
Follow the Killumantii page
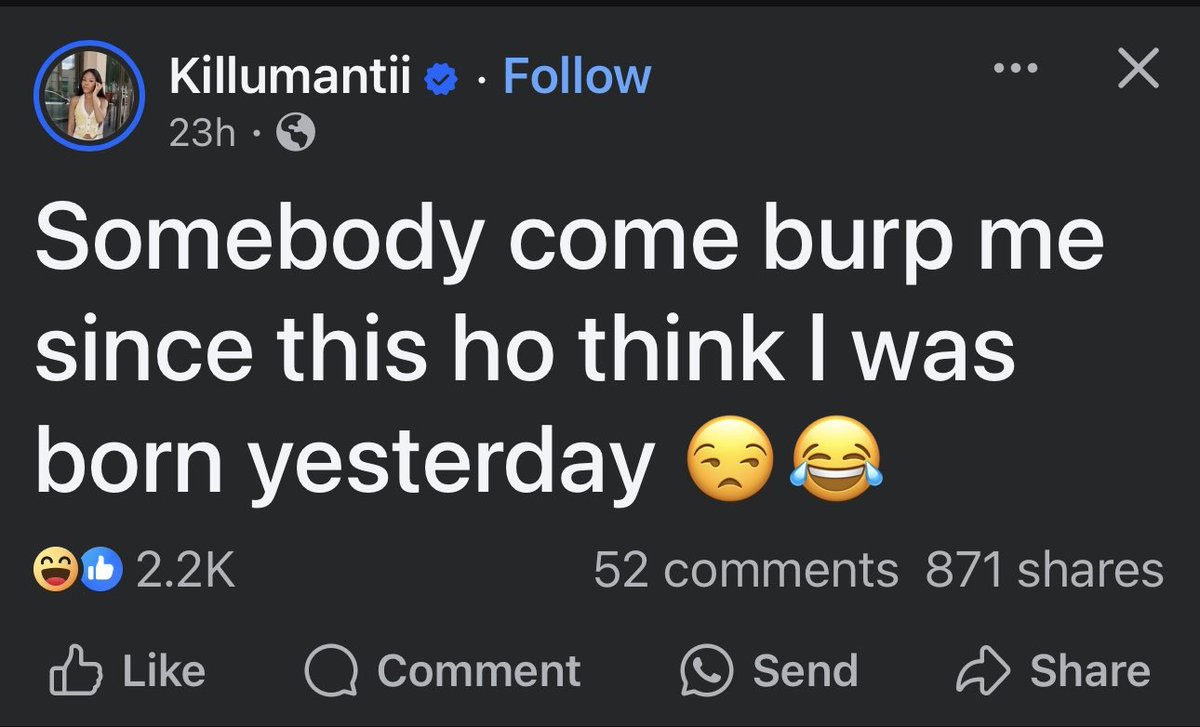tap(577, 77)
